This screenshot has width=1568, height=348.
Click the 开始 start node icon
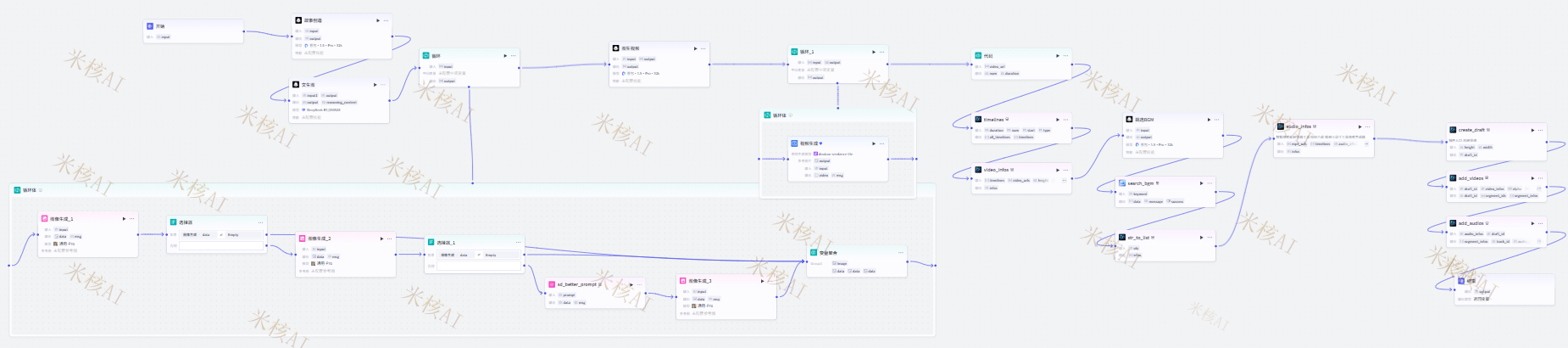(150, 26)
